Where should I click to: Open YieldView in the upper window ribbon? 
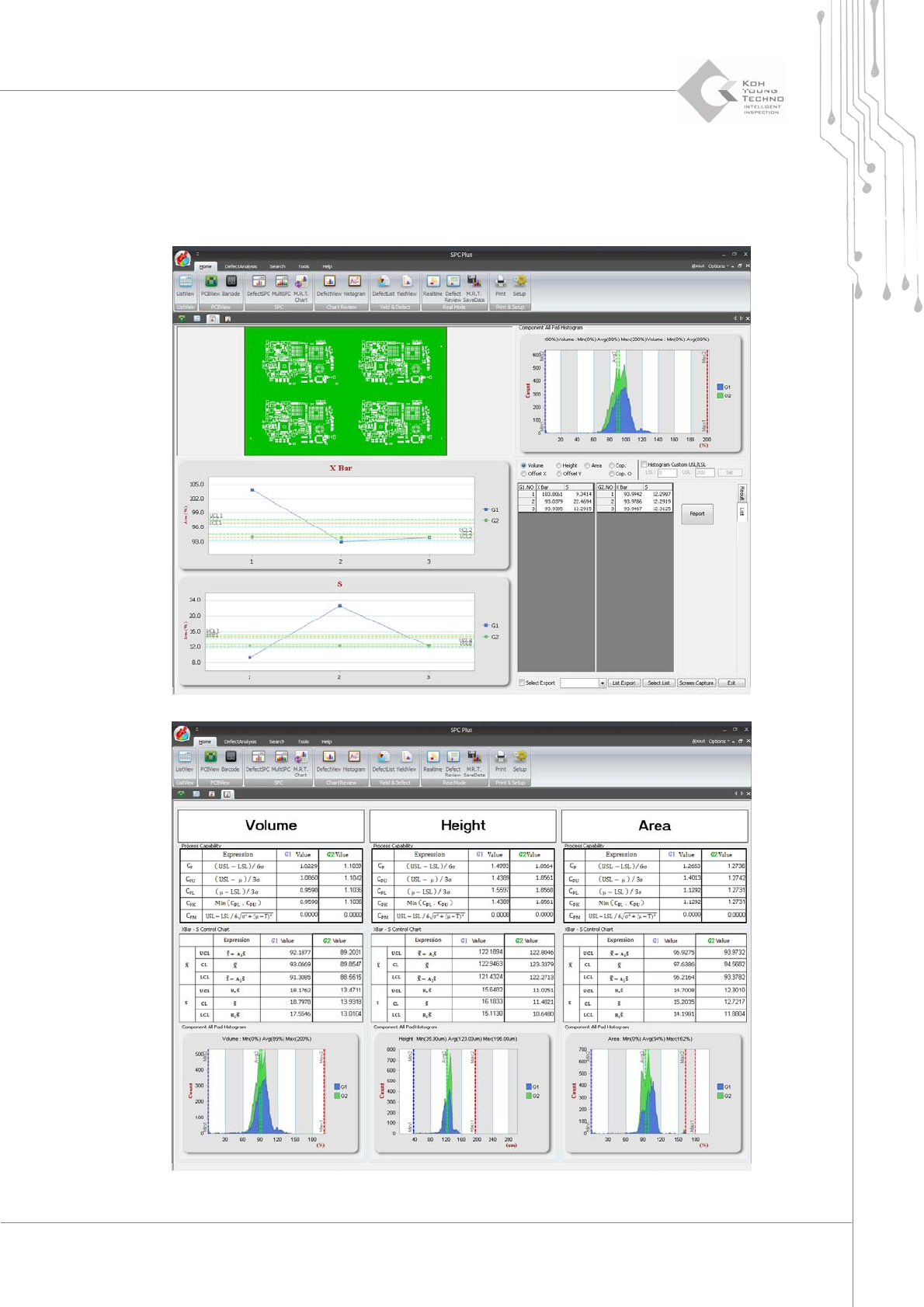click(407, 285)
